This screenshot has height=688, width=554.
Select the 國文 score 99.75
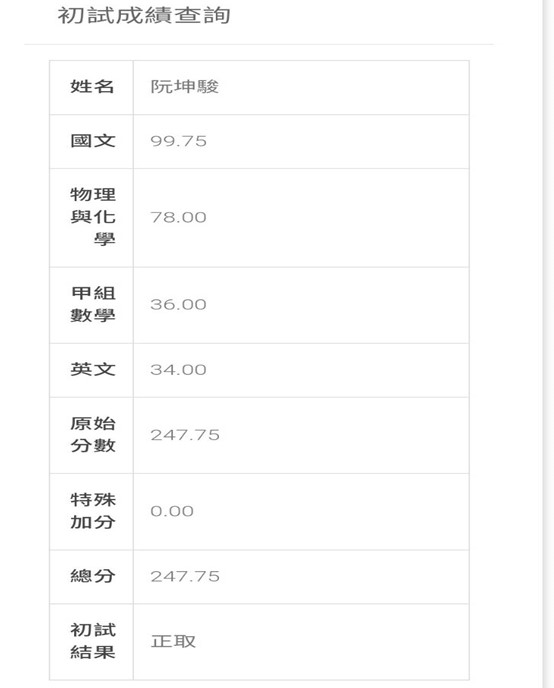pyautogui.click(x=178, y=141)
